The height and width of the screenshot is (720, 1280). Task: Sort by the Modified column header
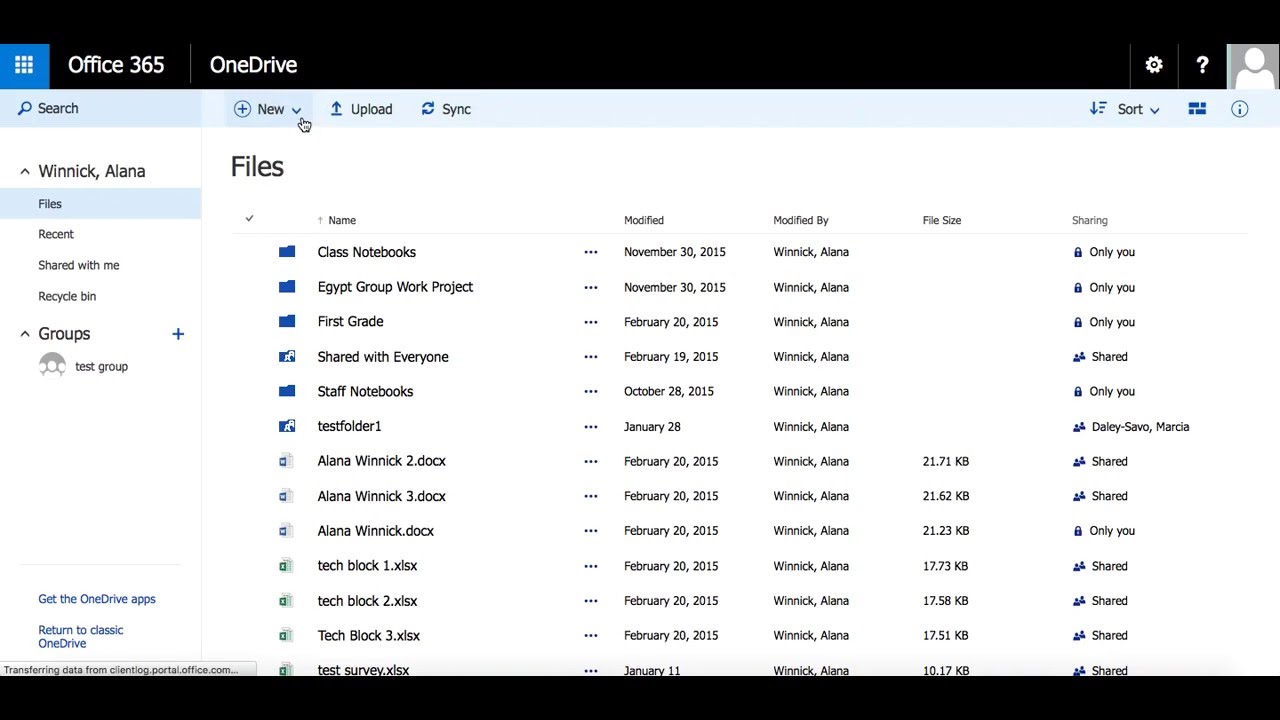644,220
